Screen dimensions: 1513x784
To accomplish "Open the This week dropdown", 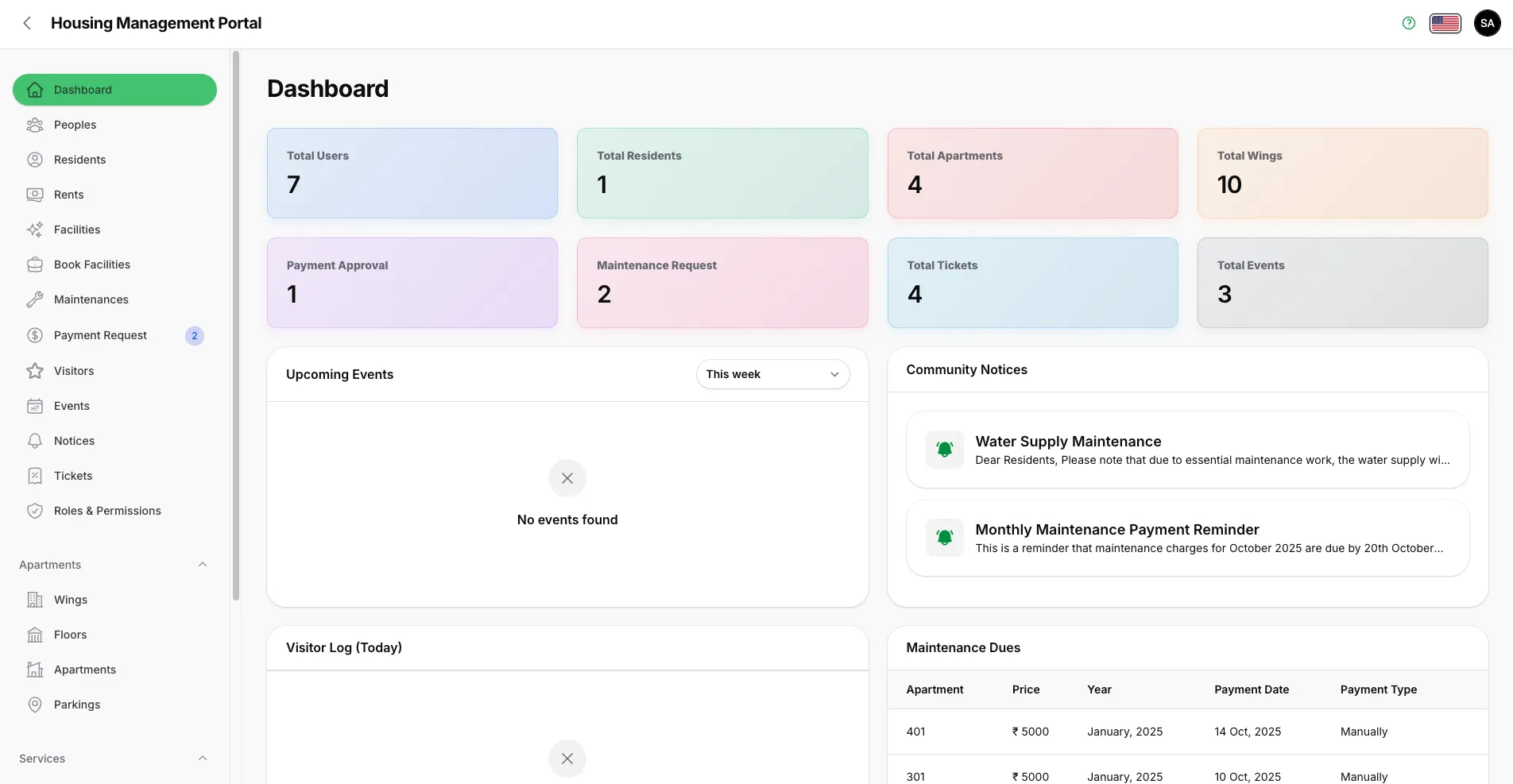I will tap(772, 374).
